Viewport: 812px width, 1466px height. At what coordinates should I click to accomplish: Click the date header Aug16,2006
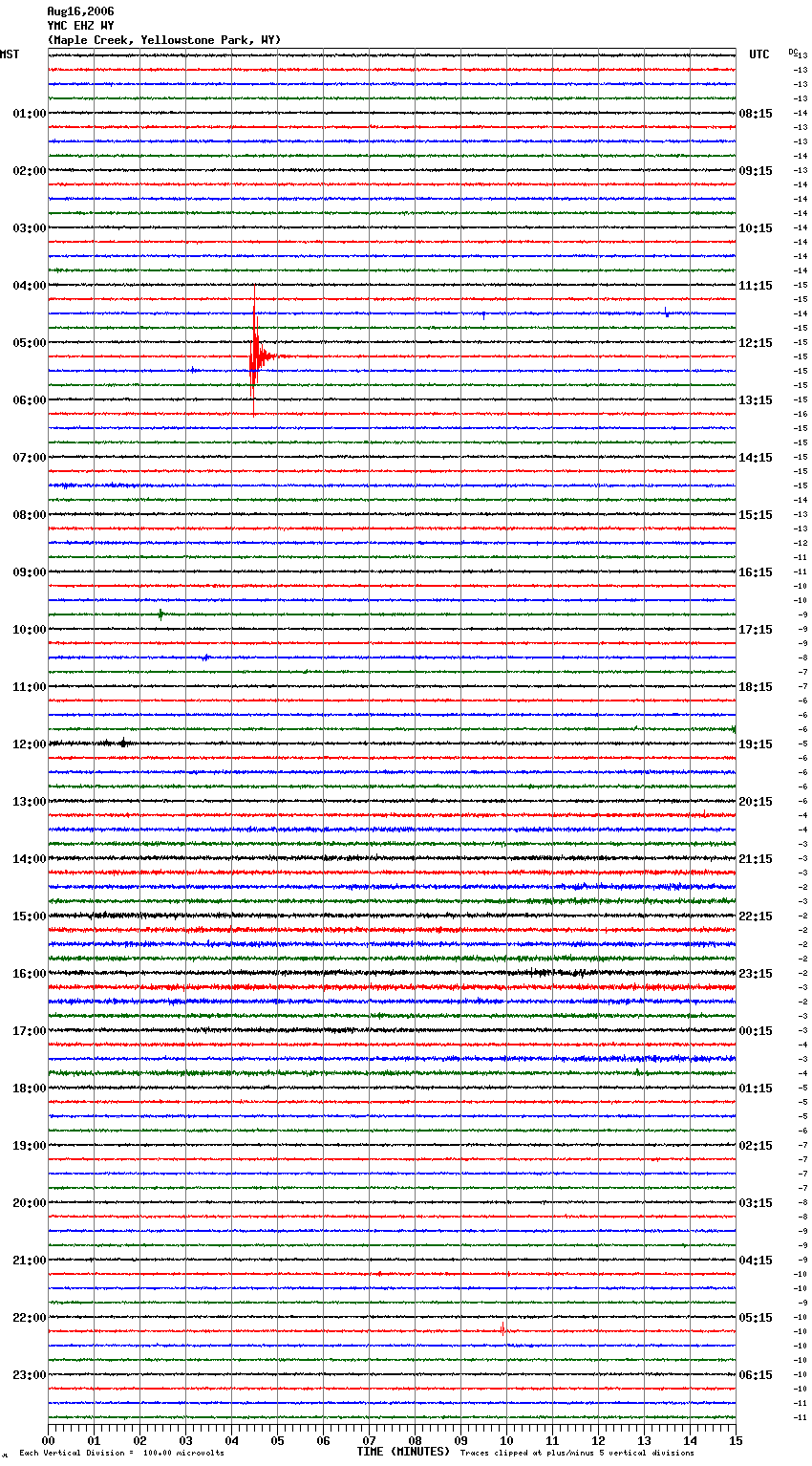coord(80,11)
